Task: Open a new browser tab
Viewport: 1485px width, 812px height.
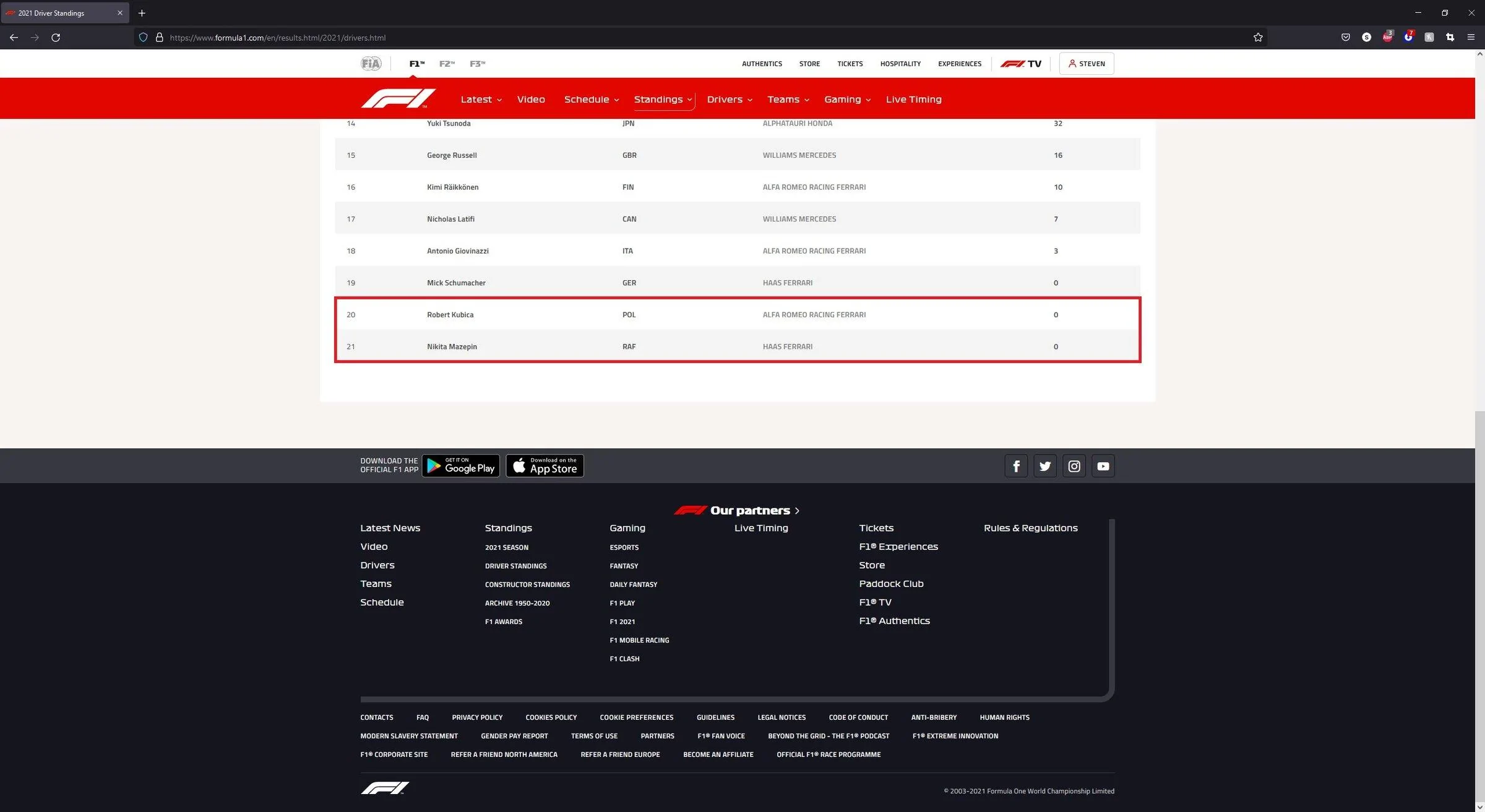Action: pyautogui.click(x=142, y=13)
